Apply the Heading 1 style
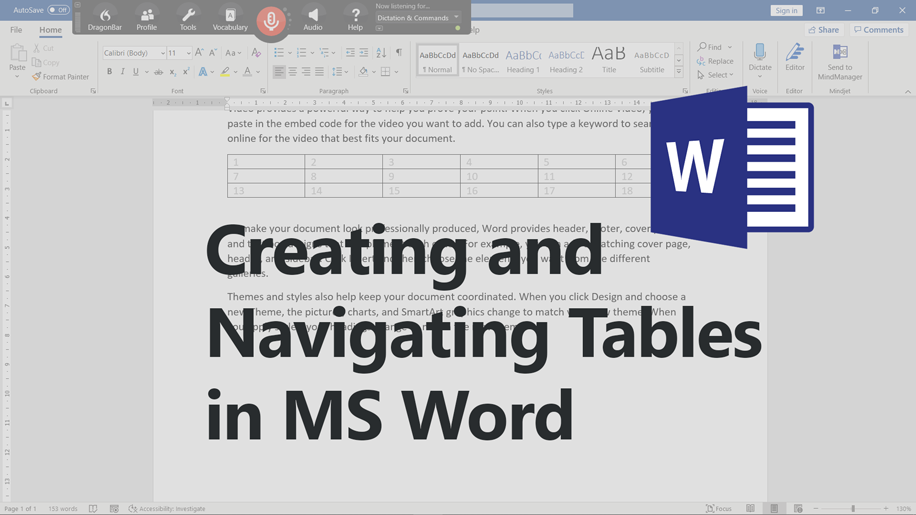This screenshot has width=916, height=515. (523, 60)
